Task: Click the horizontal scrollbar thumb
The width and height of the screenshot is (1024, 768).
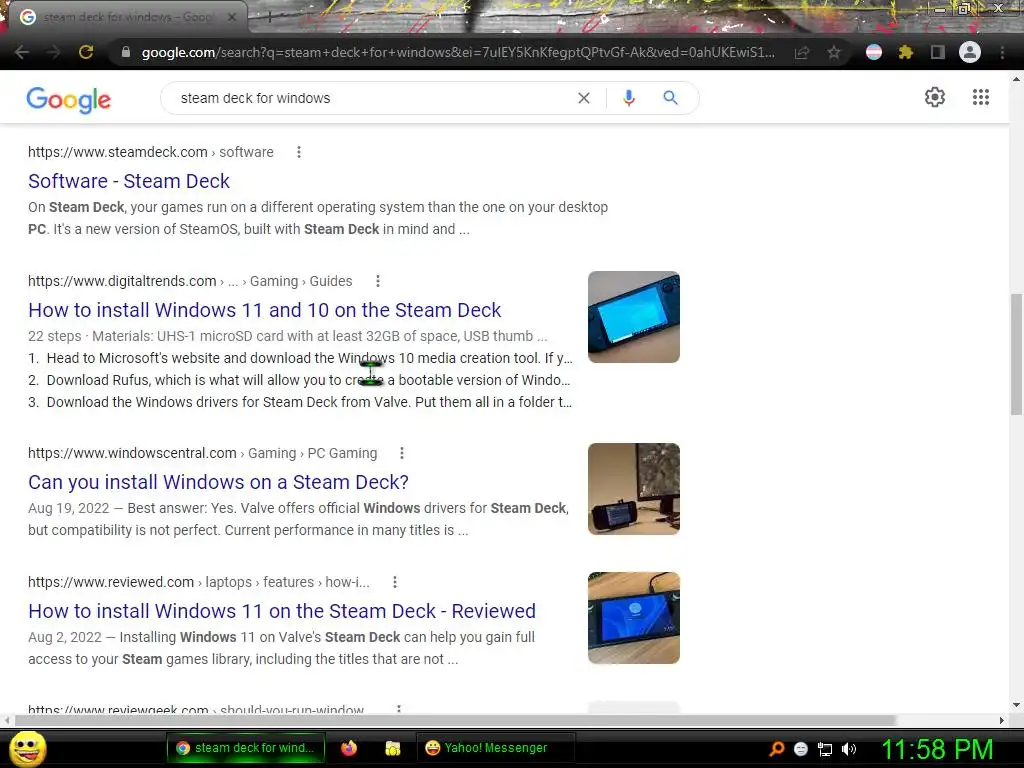Action: (455, 720)
